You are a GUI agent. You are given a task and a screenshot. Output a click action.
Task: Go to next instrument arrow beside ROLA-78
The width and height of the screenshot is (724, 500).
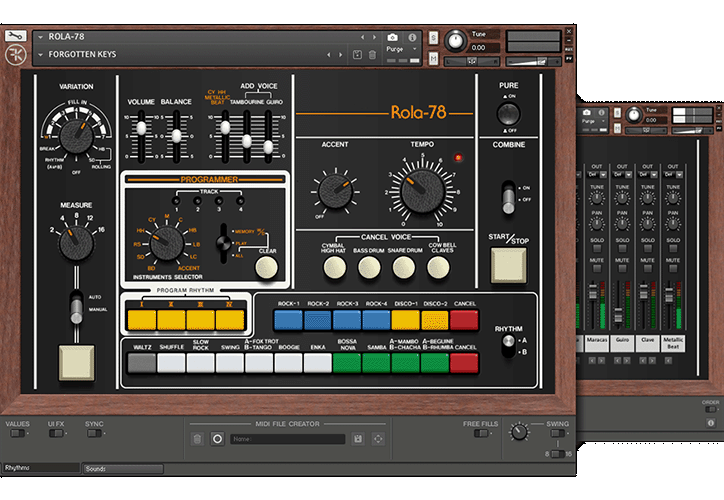click(374, 37)
